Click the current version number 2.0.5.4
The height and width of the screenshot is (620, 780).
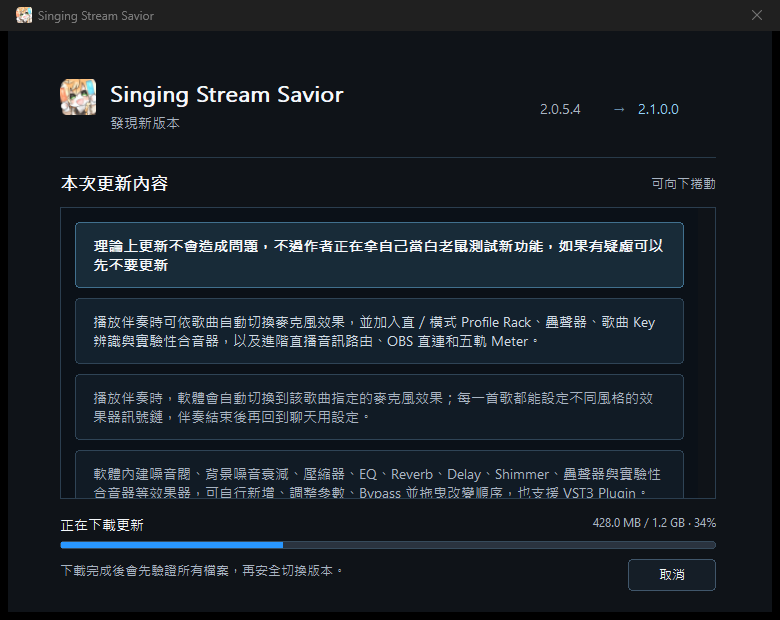560,109
